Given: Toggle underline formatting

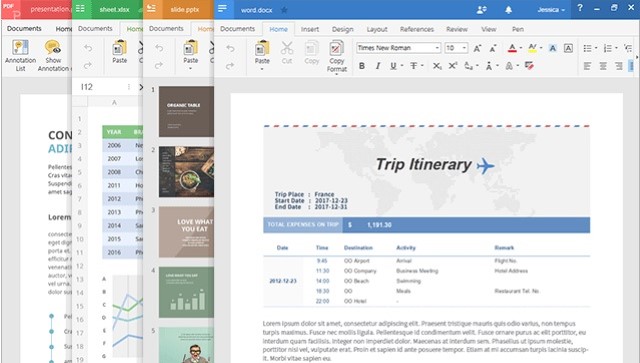Looking at the screenshot, I should coord(393,66).
